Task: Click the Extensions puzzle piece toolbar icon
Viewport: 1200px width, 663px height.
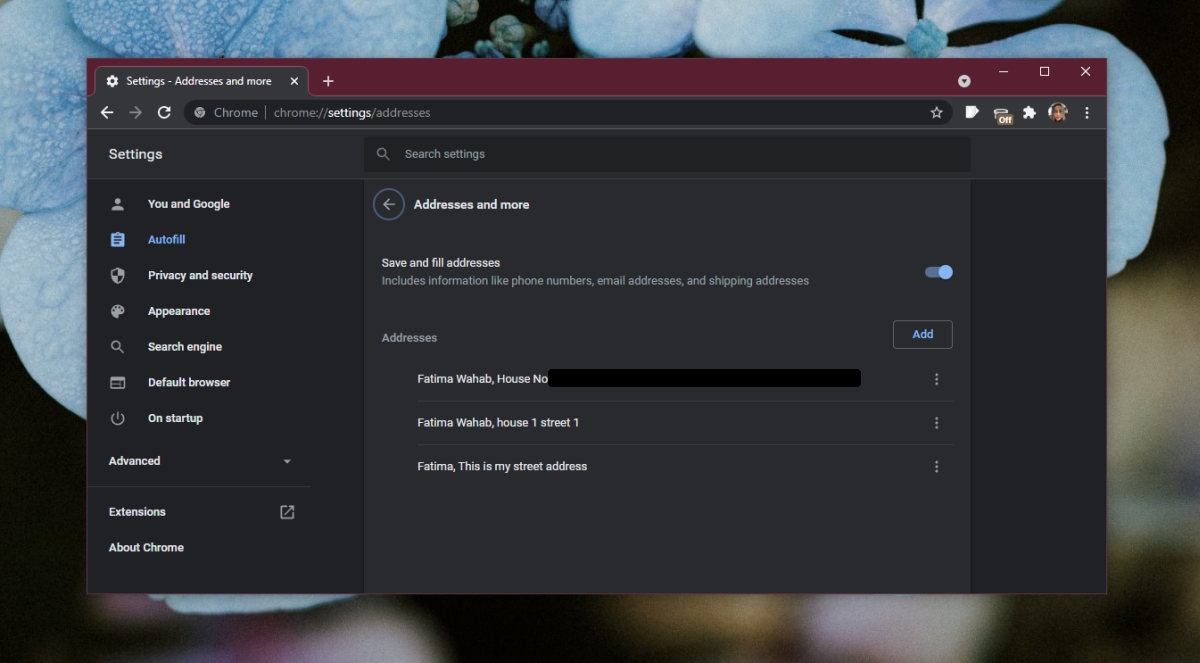Action: (x=1030, y=113)
